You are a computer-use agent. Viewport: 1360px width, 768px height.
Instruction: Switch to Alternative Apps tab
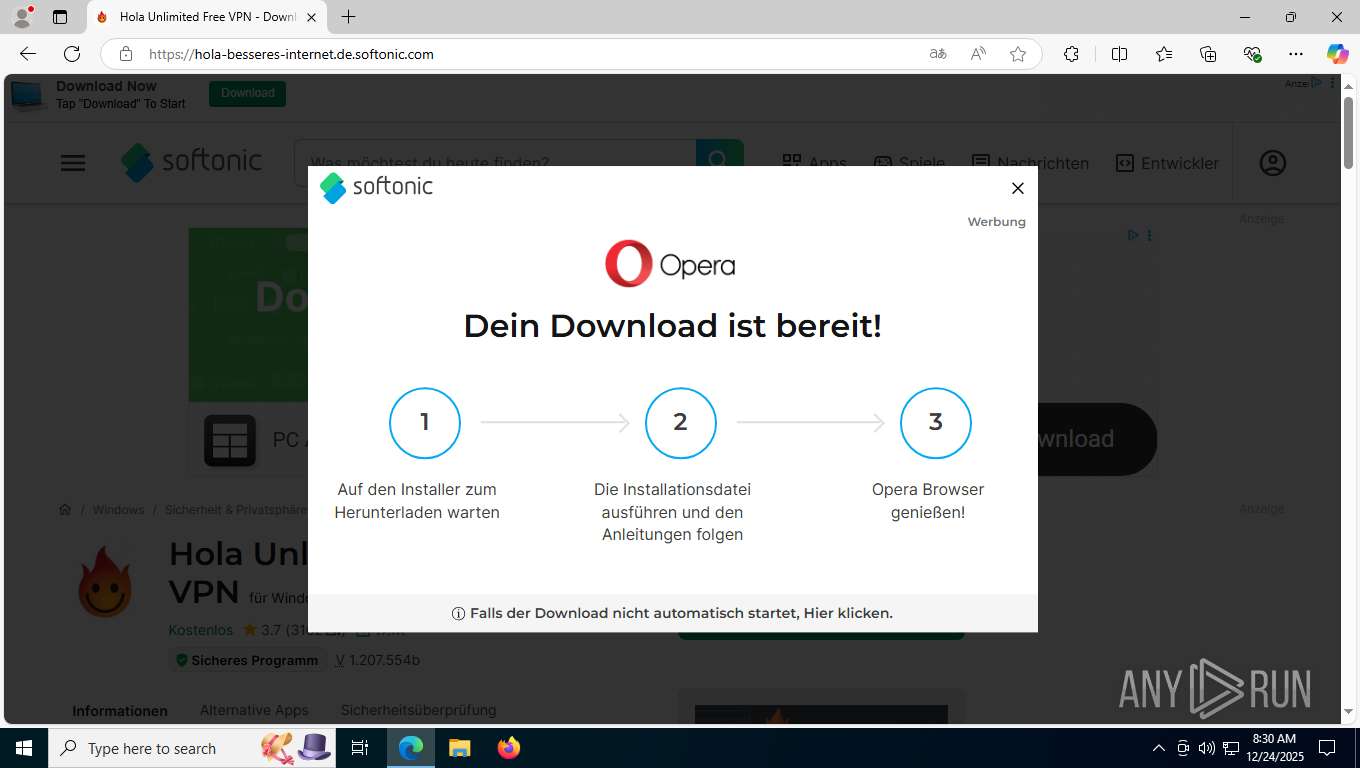point(254,710)
